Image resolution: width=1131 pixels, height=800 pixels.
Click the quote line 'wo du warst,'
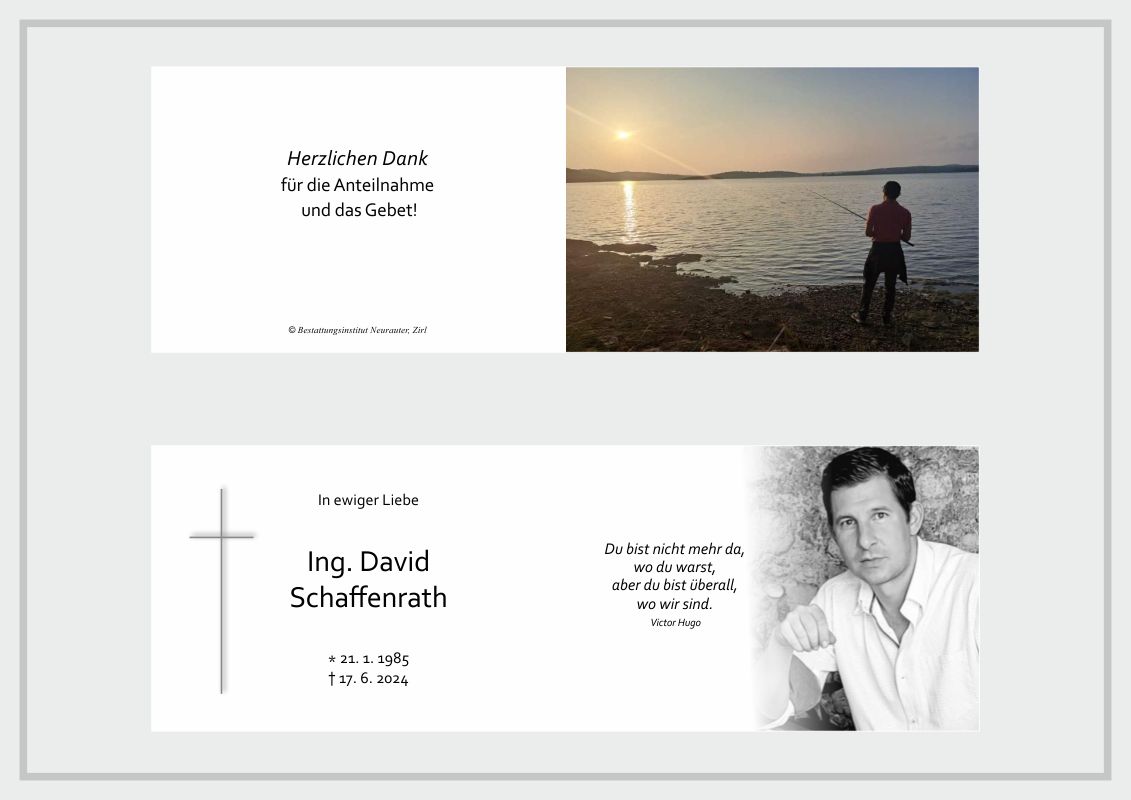click(674, 567)
